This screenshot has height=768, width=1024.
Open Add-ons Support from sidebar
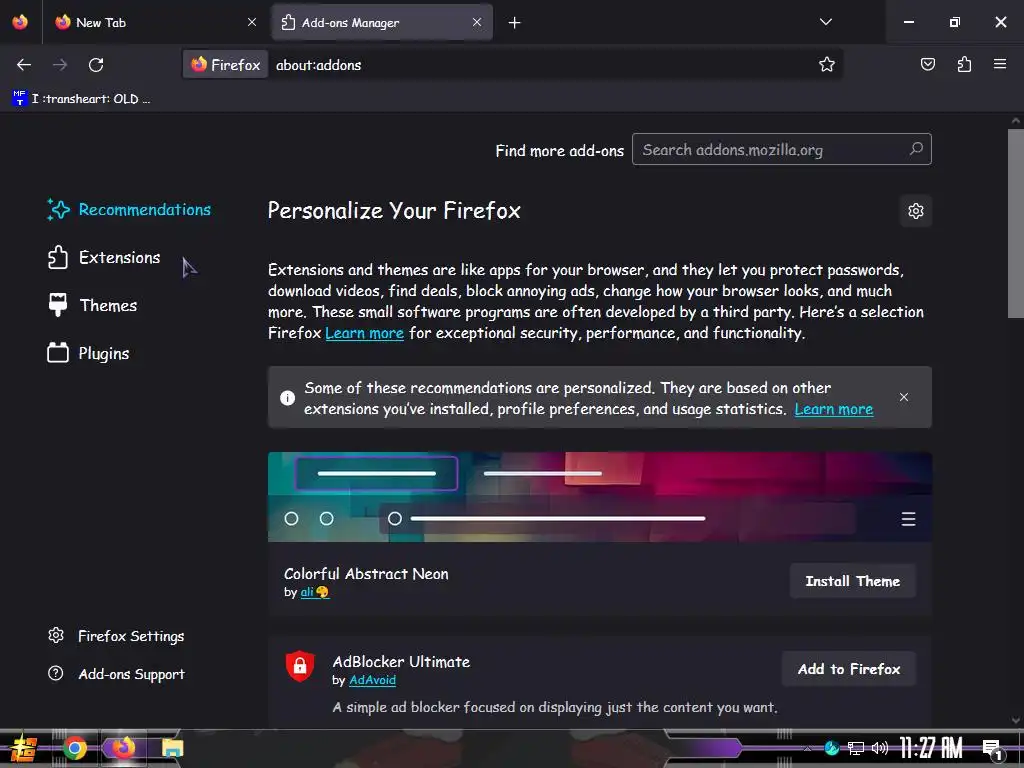click(116, 673)
